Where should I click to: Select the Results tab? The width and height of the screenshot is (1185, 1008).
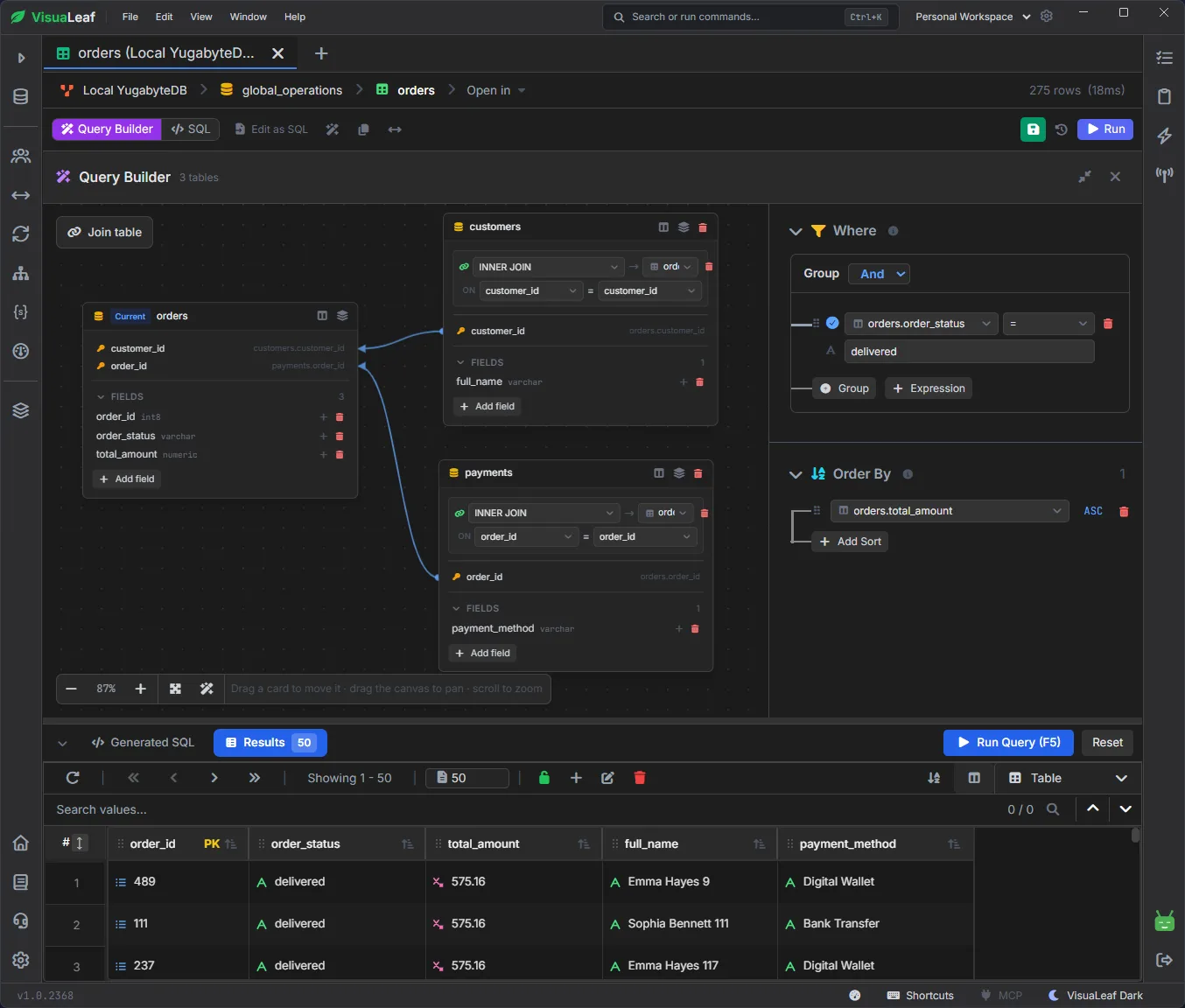tap(270, 743)
